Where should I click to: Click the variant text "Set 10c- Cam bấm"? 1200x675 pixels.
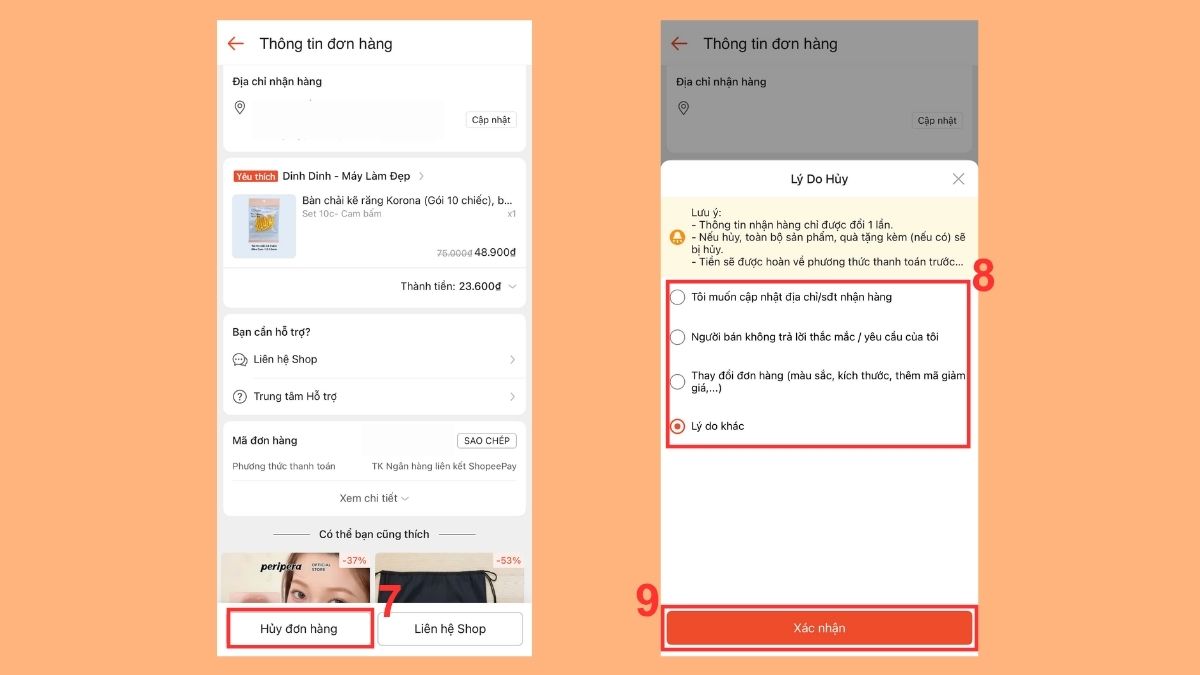click(x=340, y=214)
